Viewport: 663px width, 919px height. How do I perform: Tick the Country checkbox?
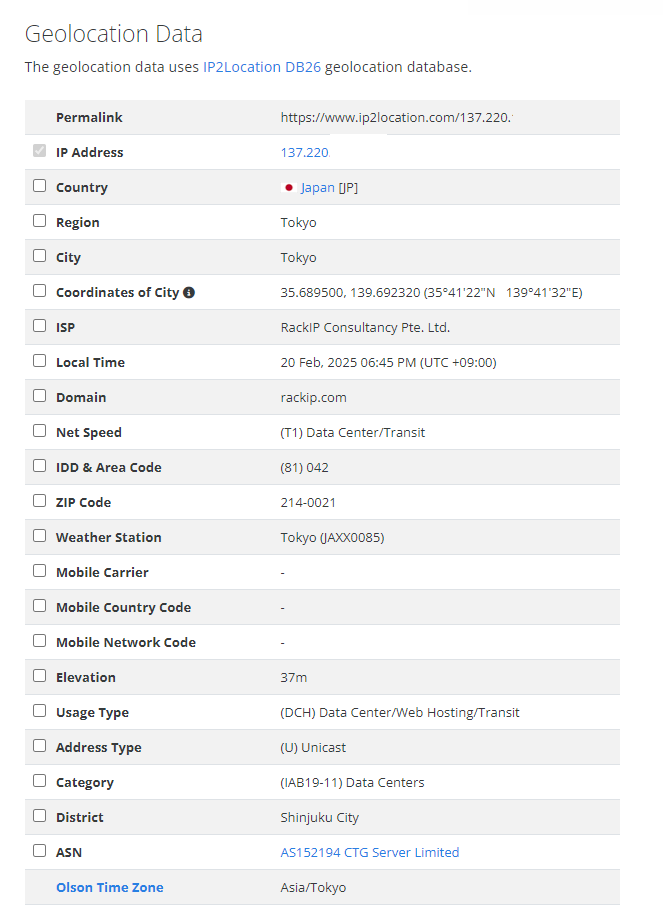39,186
